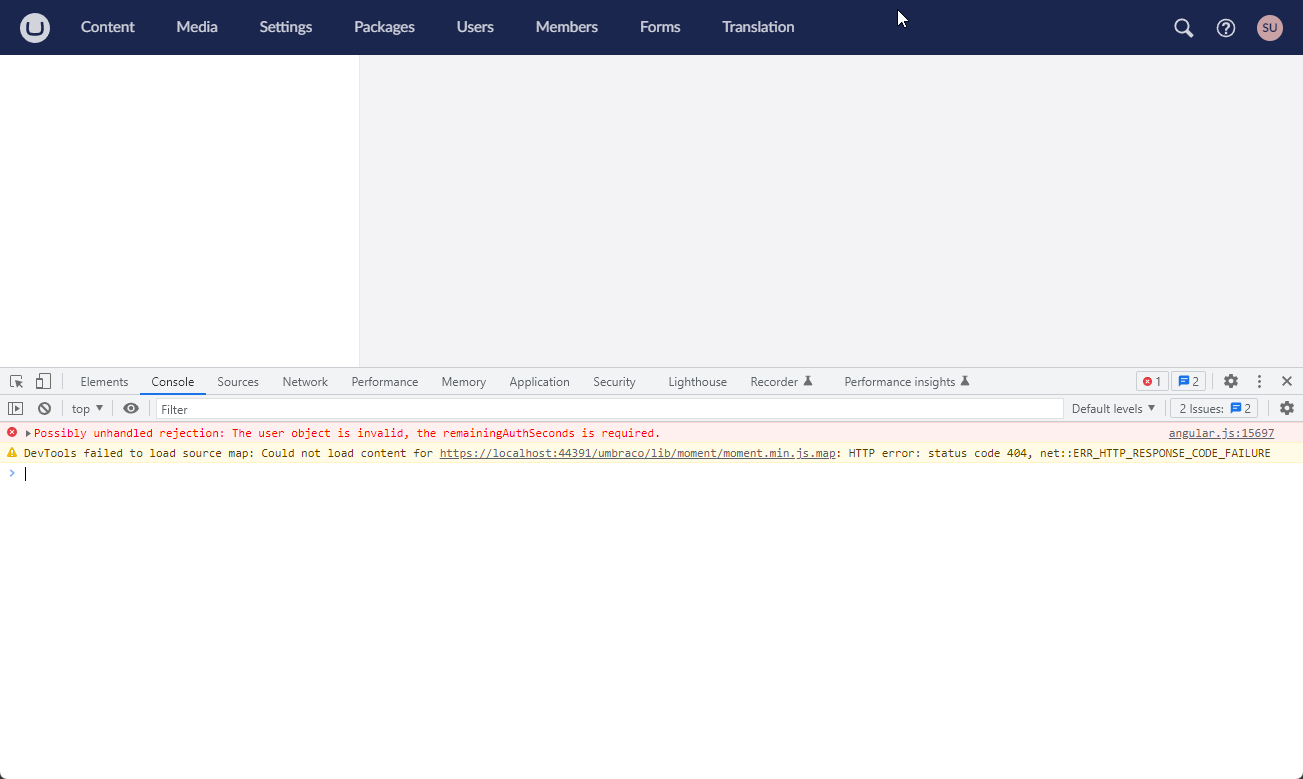Create live expression with eye icon

pos(131,409)
